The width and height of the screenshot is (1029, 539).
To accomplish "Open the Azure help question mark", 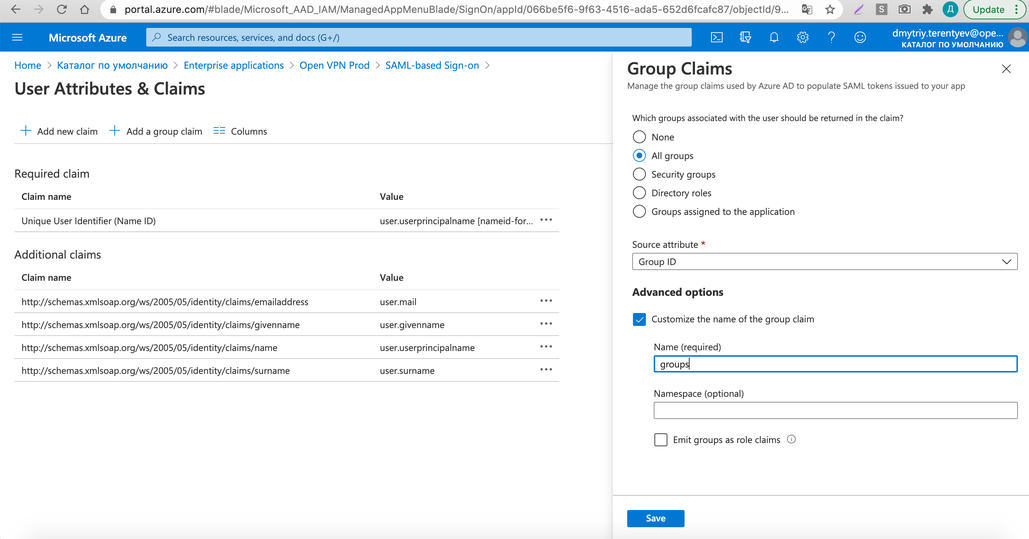I will point(831,37).
